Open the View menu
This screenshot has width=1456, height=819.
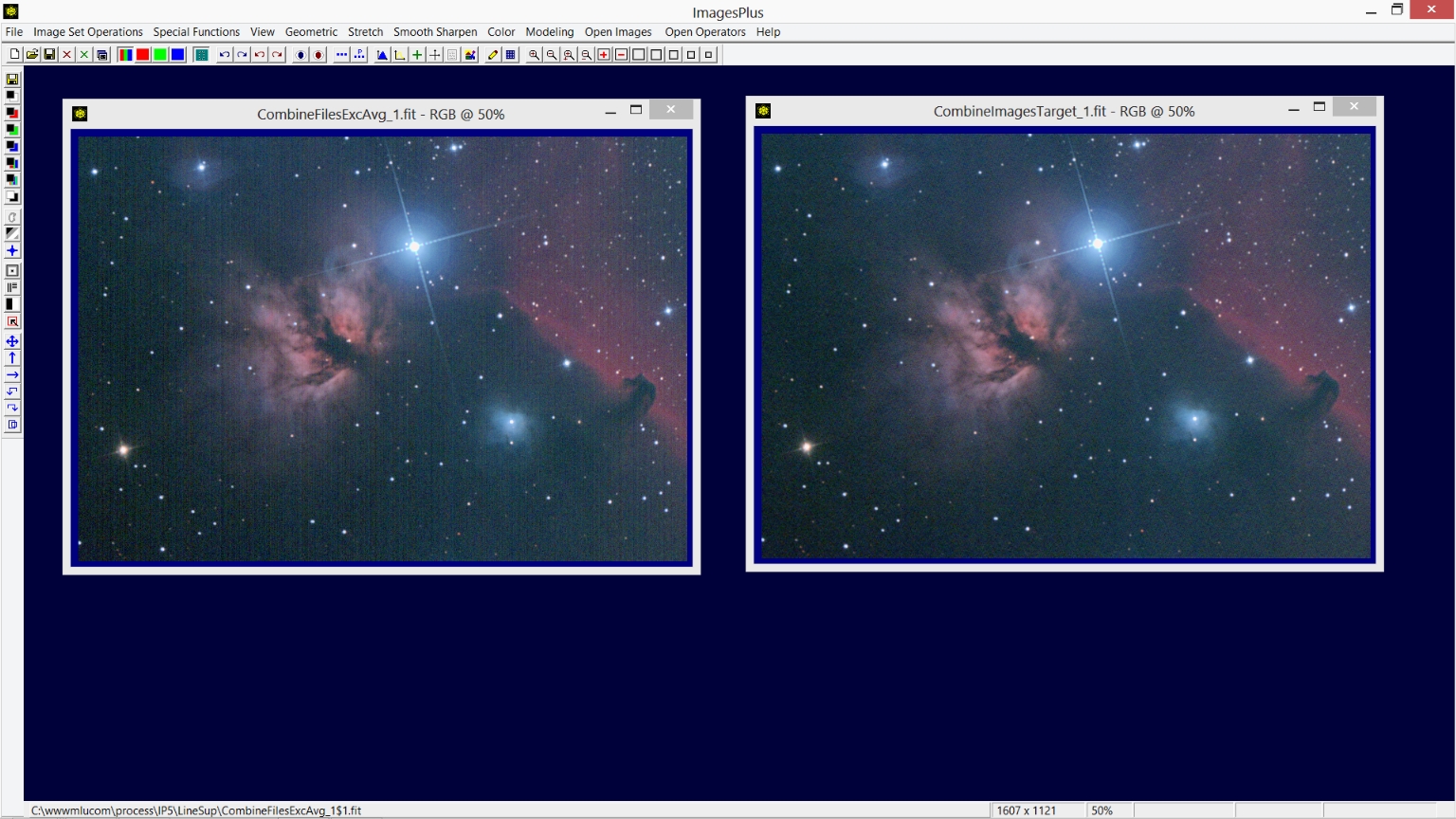(x=263, y=32)
